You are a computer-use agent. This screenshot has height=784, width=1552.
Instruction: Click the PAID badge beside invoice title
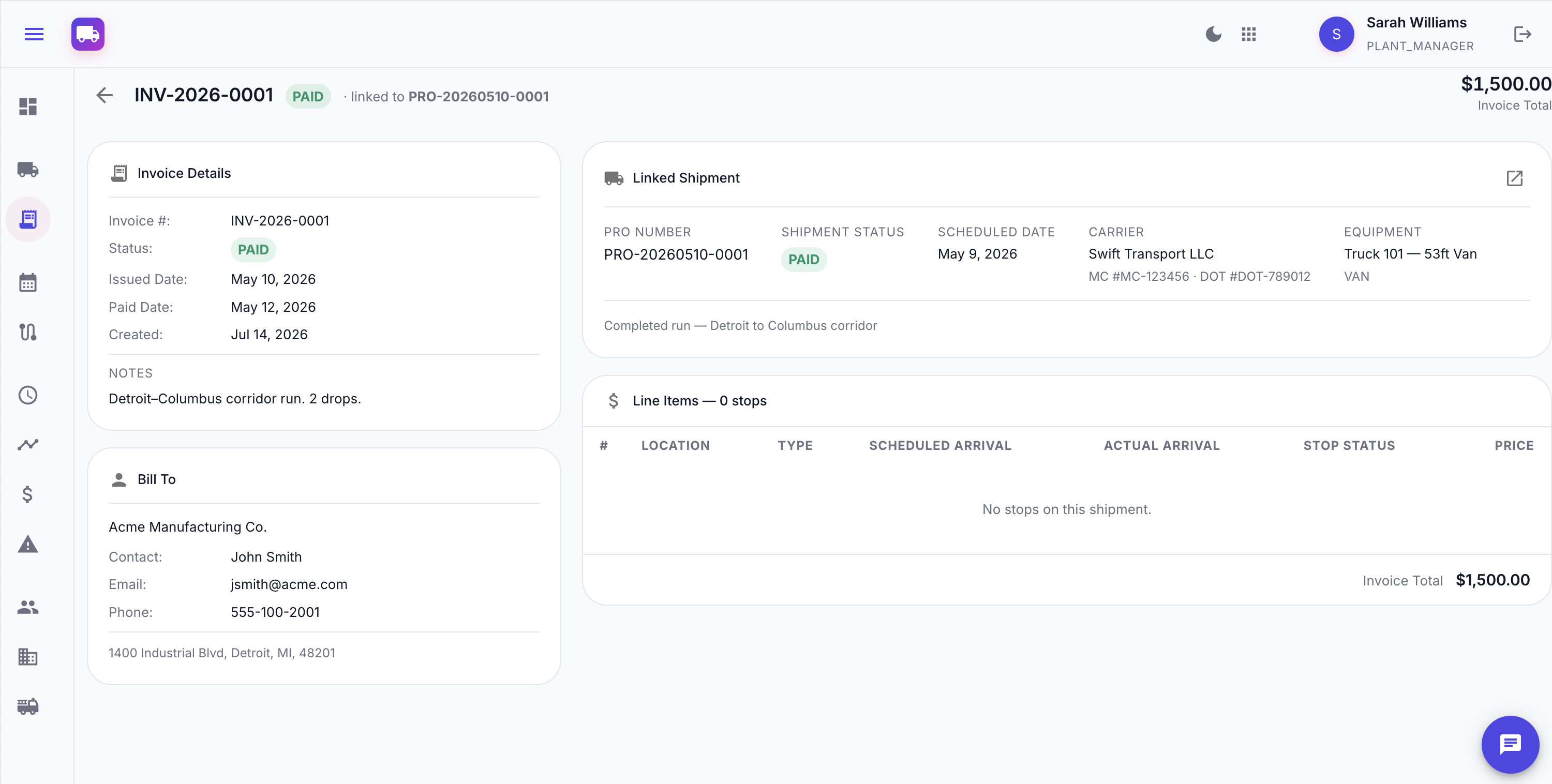tap(308, 96)
